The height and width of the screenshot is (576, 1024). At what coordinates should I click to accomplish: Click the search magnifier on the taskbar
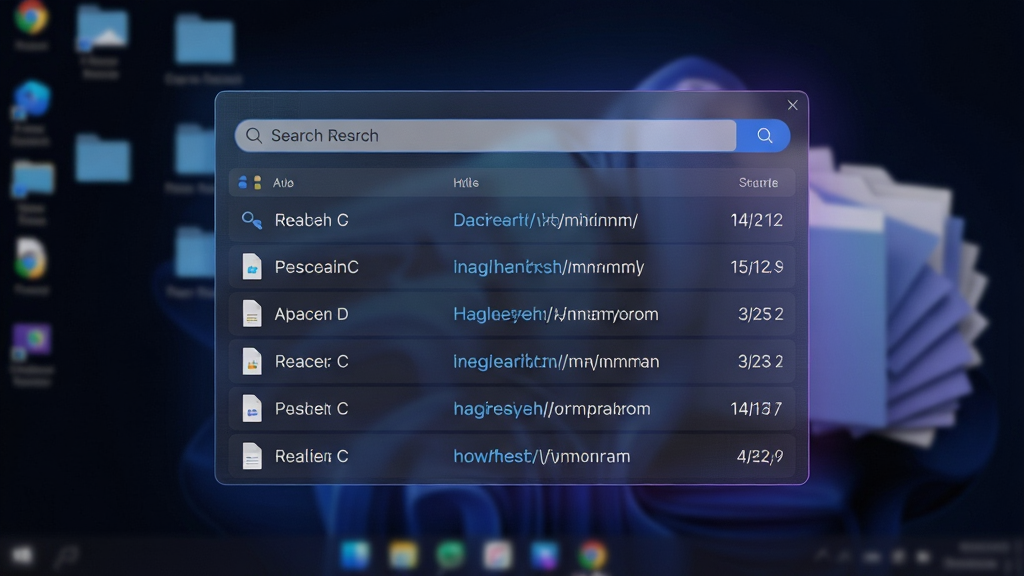(66, 556)
